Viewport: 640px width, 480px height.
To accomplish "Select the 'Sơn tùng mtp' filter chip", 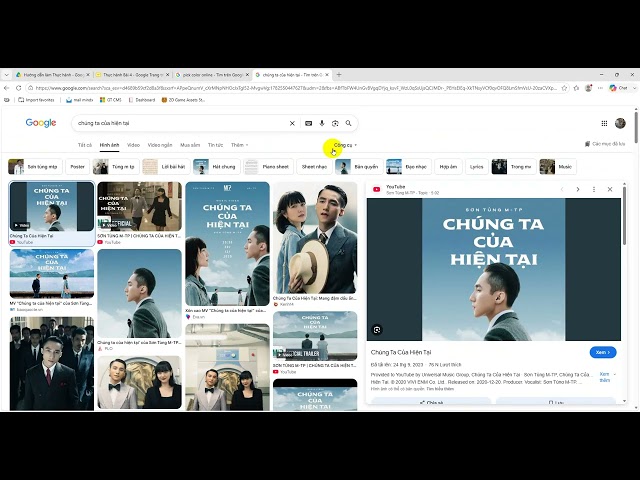I will click(35, 167).
